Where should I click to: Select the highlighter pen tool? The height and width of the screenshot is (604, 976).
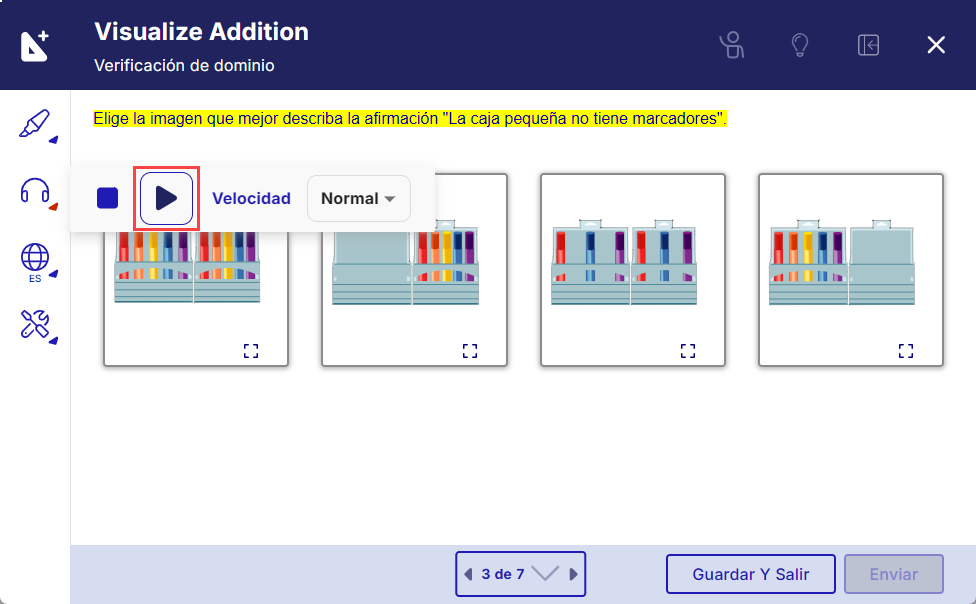(x=35, y=125)
